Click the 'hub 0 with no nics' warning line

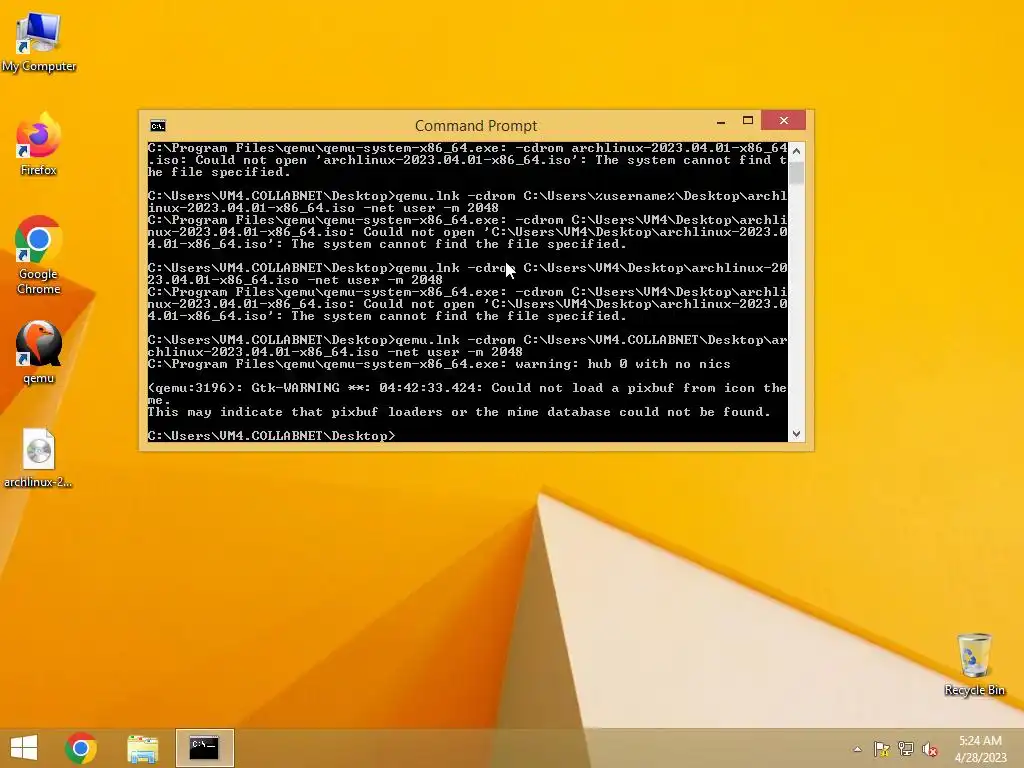coord(439,364)
